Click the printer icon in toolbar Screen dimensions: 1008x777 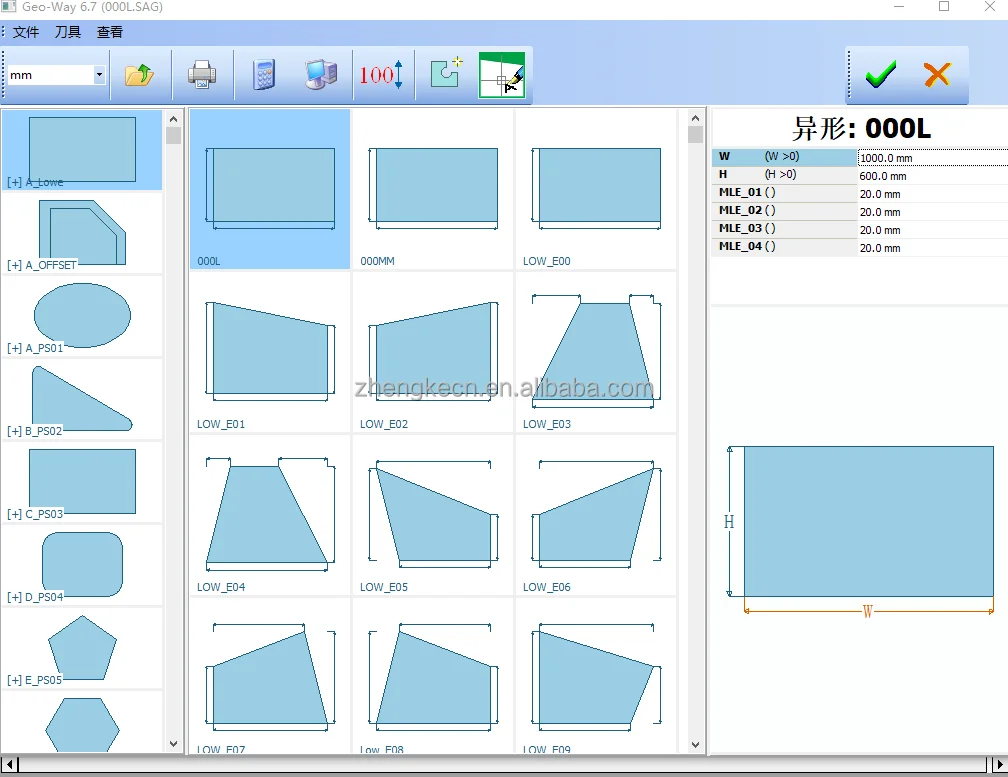201,75
